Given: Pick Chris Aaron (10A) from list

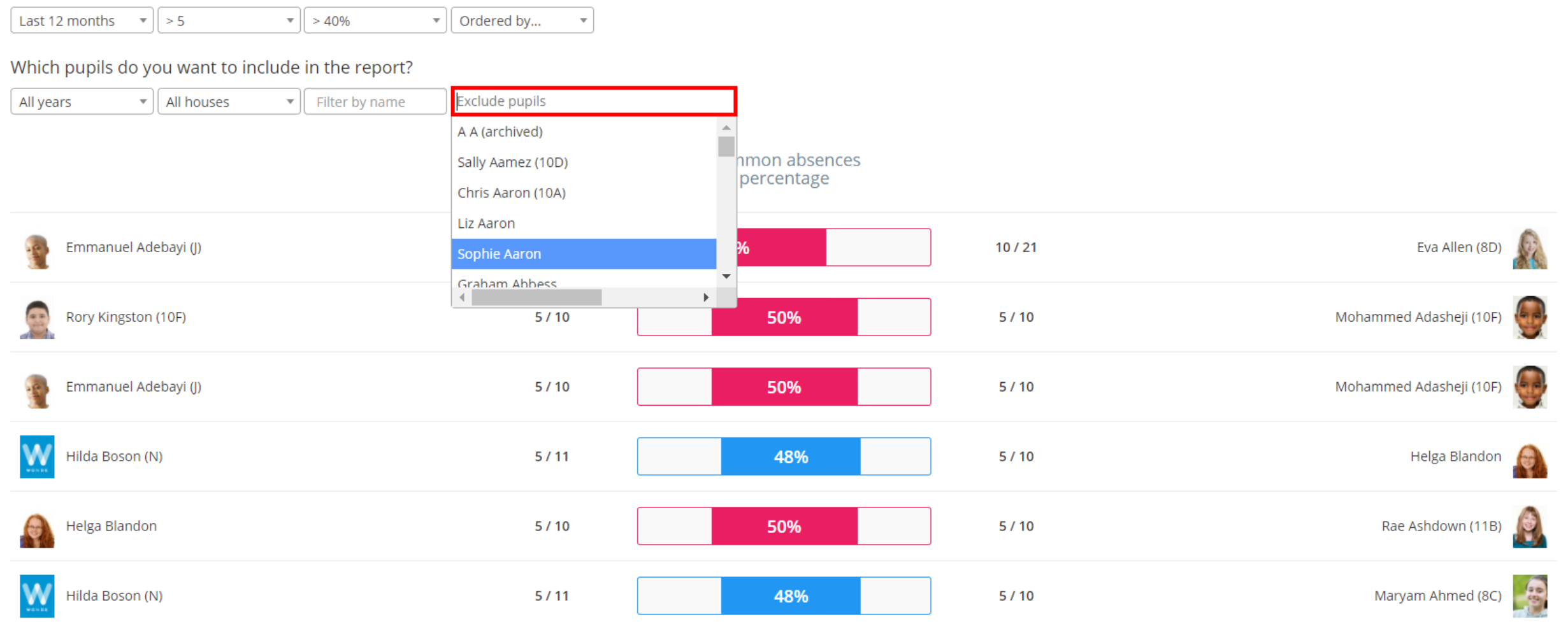Looking at the screenshot, I should [583, 193].
